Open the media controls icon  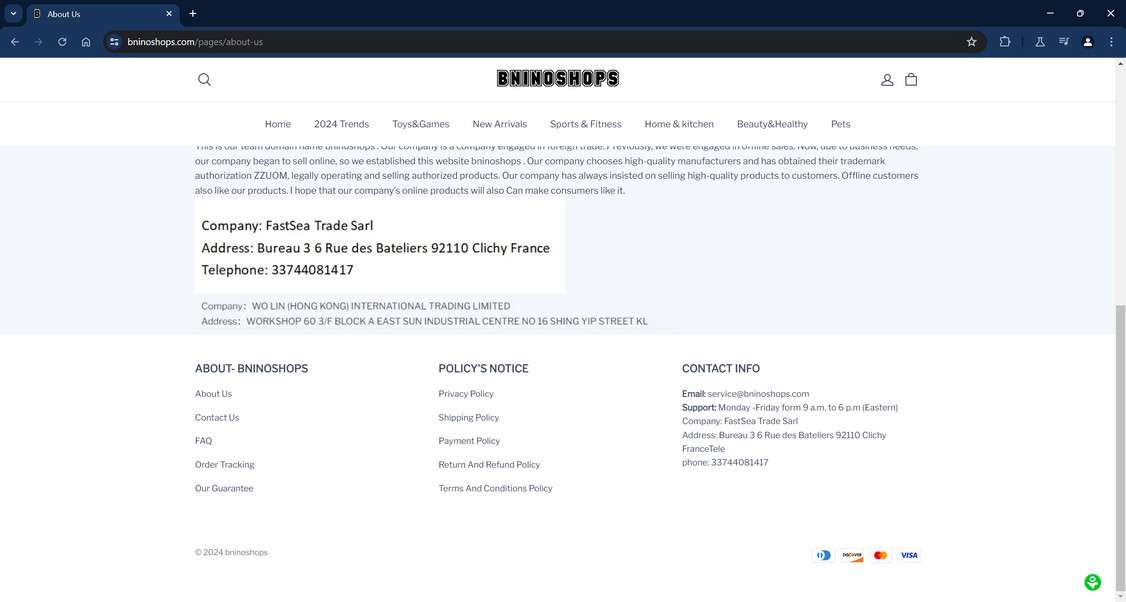tap(1064, 42)
